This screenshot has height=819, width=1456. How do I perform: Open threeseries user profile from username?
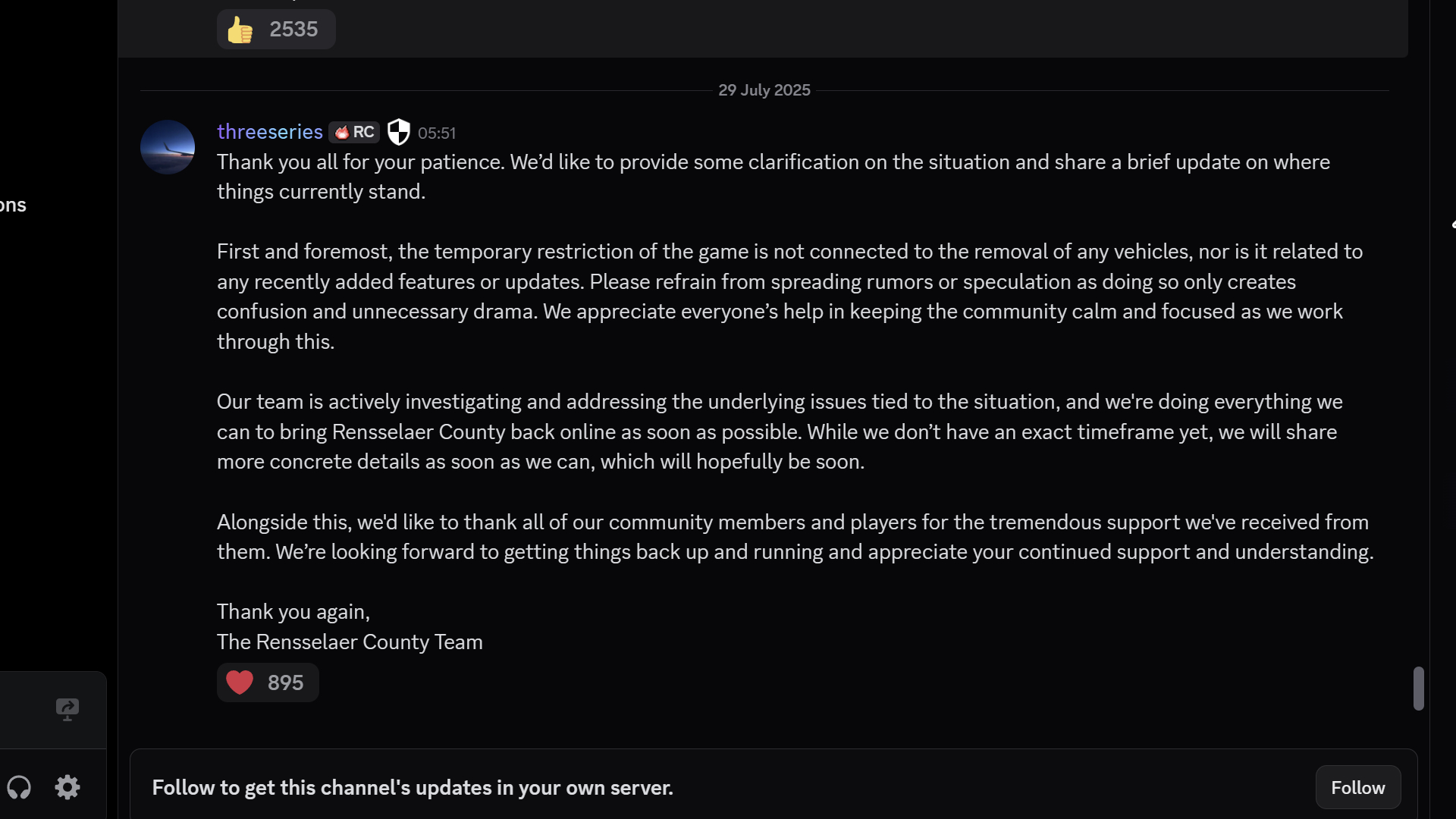click(269, 132)
